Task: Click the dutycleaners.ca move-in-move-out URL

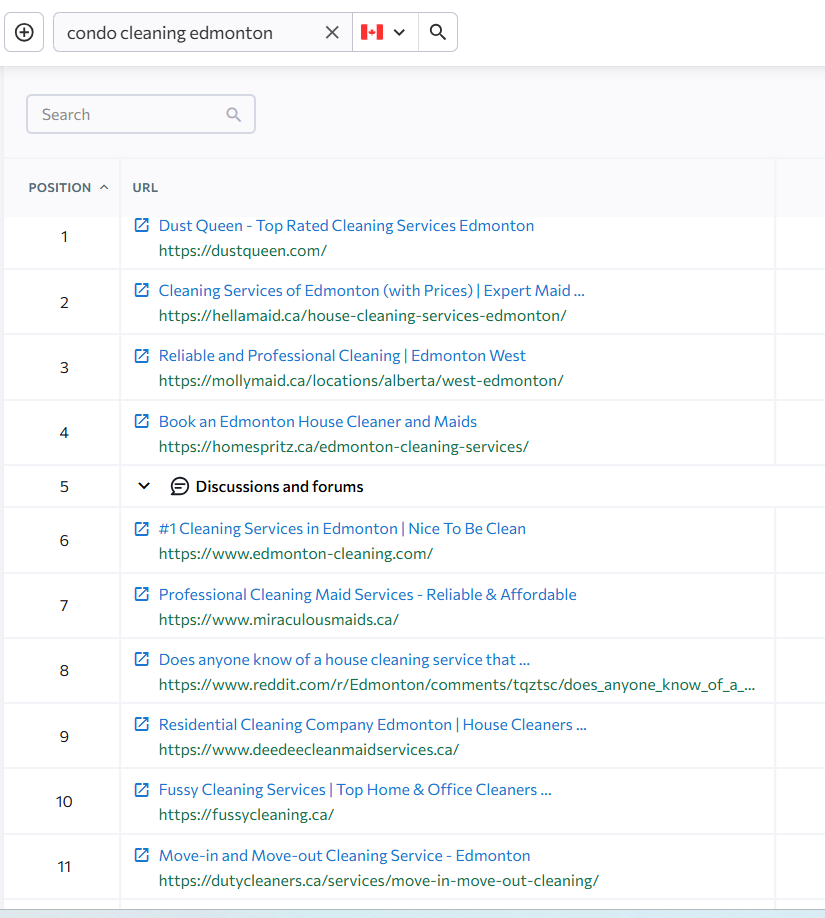Action: pos(378,881)
